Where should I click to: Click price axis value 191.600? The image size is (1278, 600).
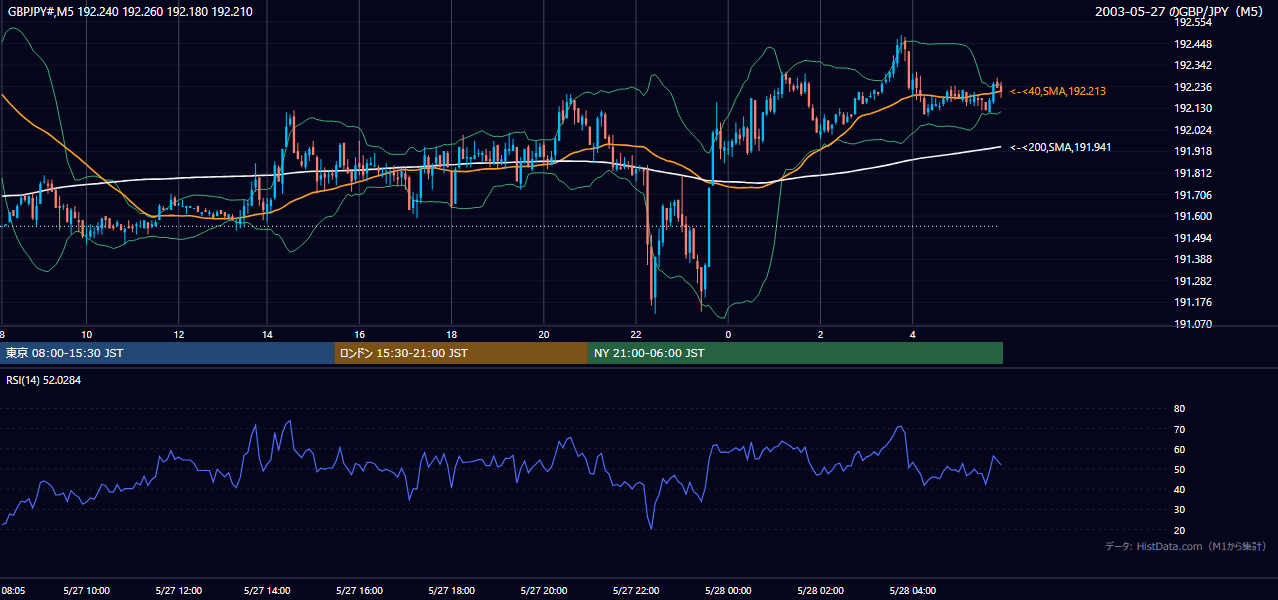click(1194, 216)
